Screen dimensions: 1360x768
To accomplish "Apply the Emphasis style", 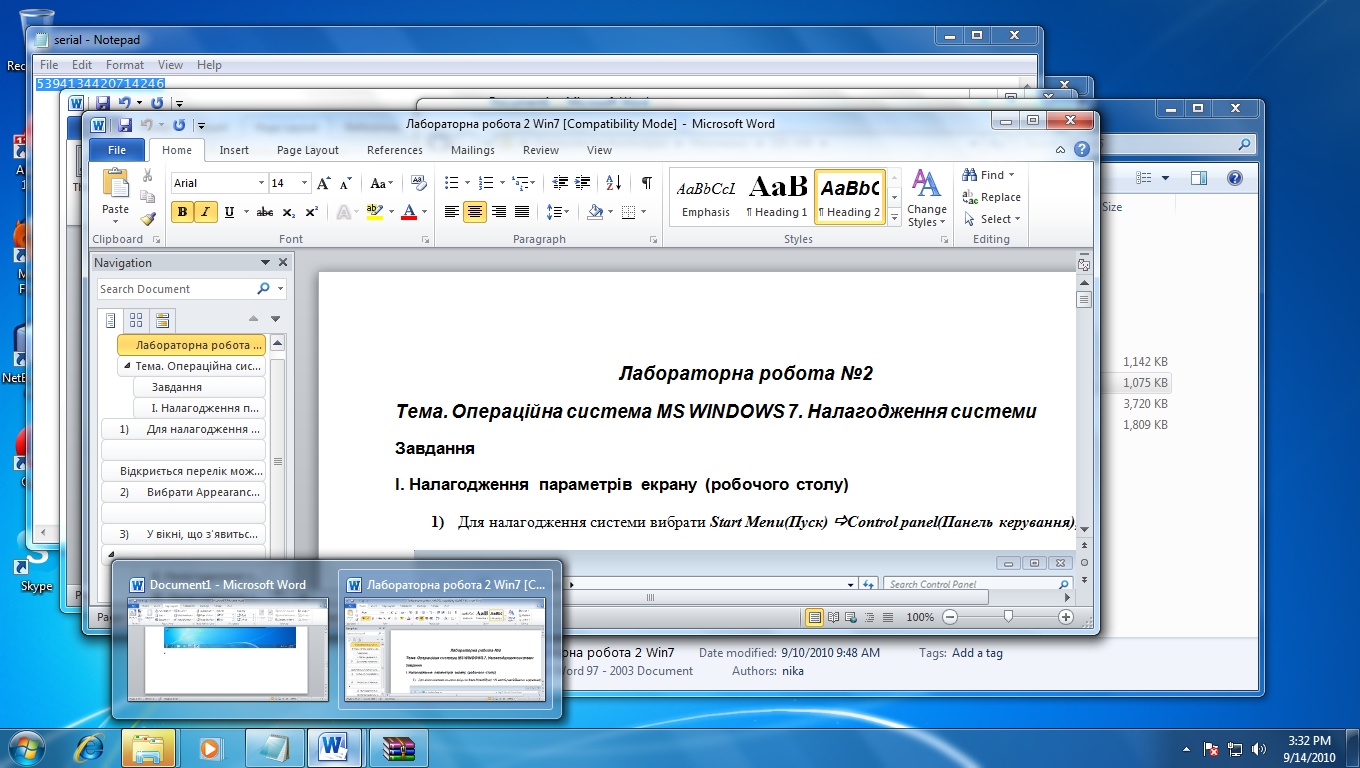I will coord(706,197).
